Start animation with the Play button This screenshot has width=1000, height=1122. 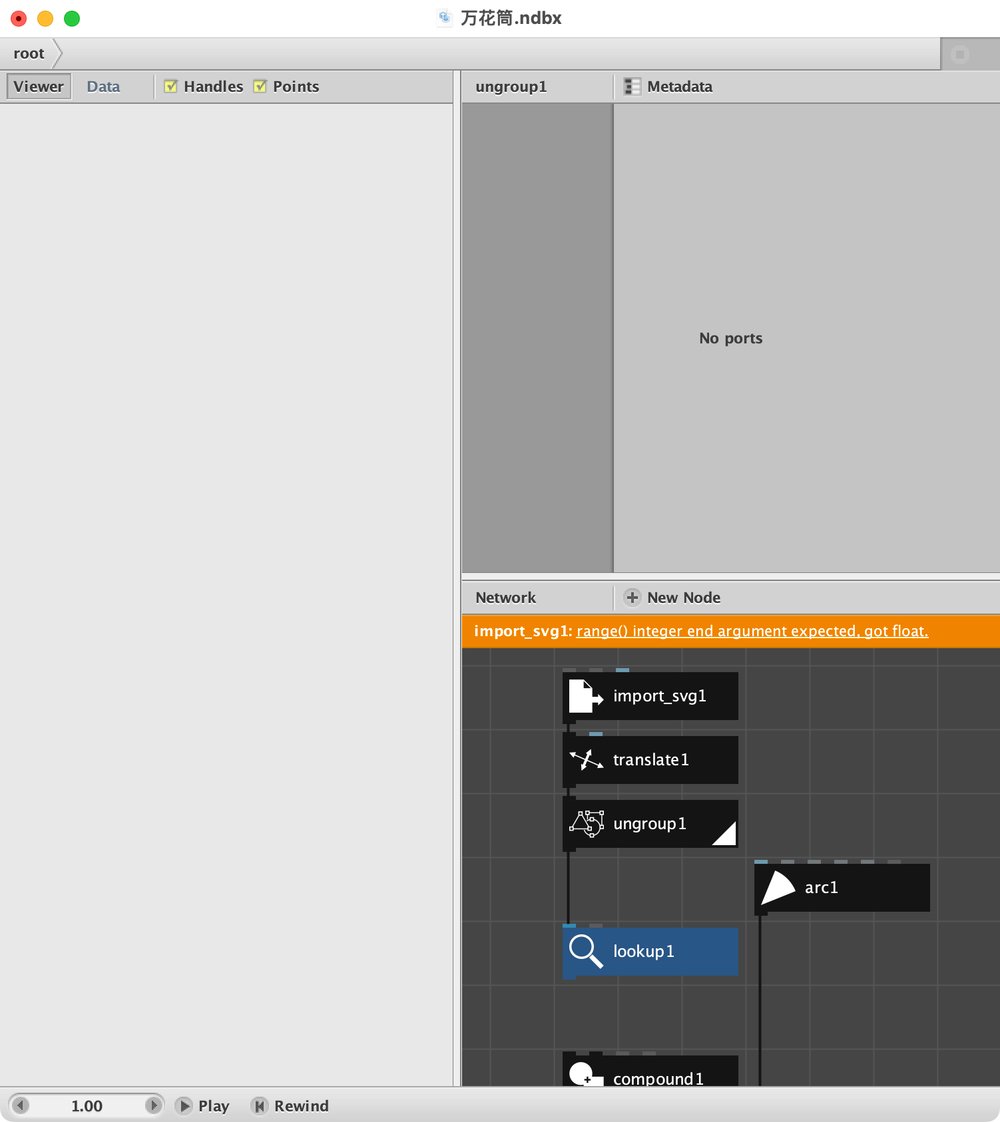tap(202, 1106)
